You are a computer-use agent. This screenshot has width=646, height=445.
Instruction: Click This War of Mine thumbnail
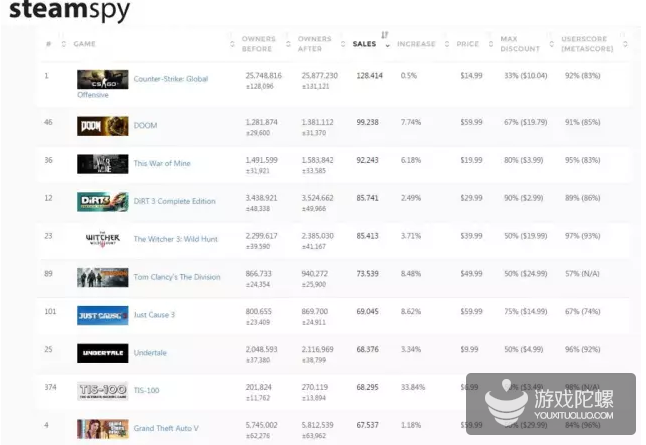103,164
